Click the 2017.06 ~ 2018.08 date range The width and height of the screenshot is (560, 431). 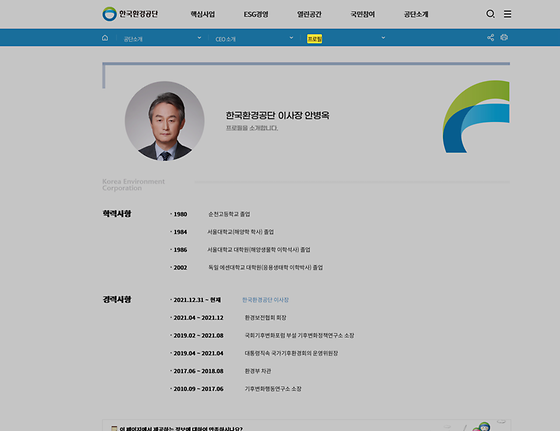coord(199,371)
